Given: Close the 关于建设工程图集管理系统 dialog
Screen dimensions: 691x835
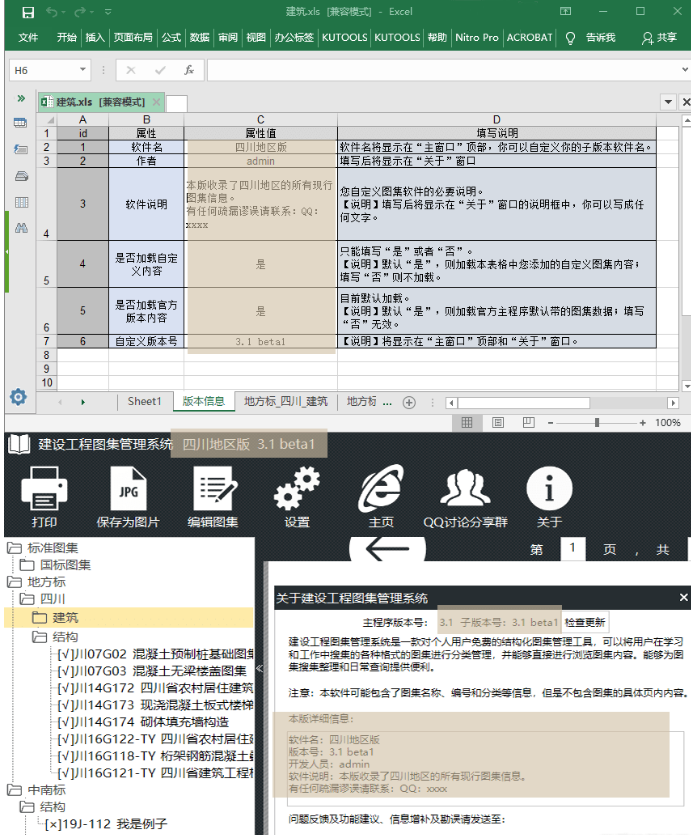Looking at the screenshot, I should click(684, 597).
